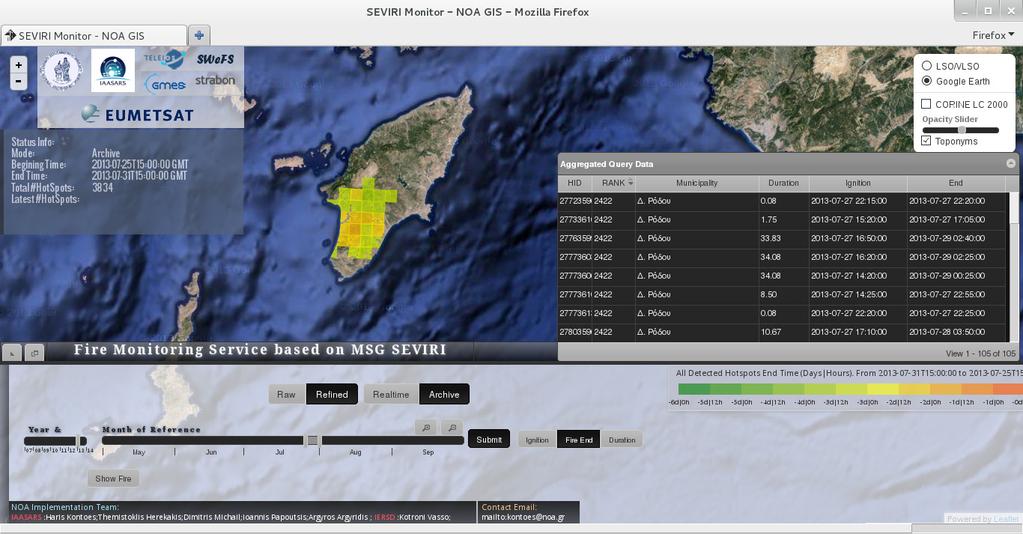Viewport: 1023px width, 534px height.
Task: Switch to Raw data mode
Action: coord(286,394)
